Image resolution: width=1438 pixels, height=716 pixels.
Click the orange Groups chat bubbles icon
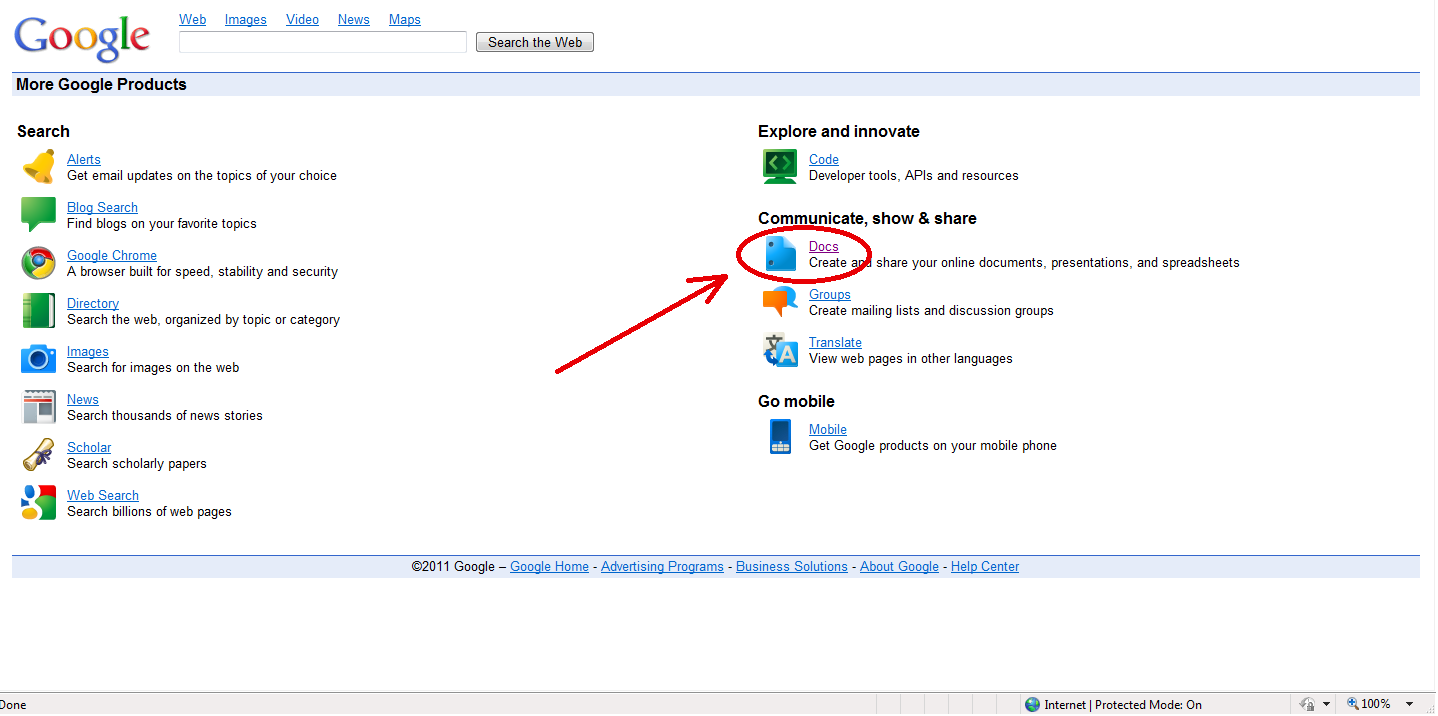click(780, 302)
